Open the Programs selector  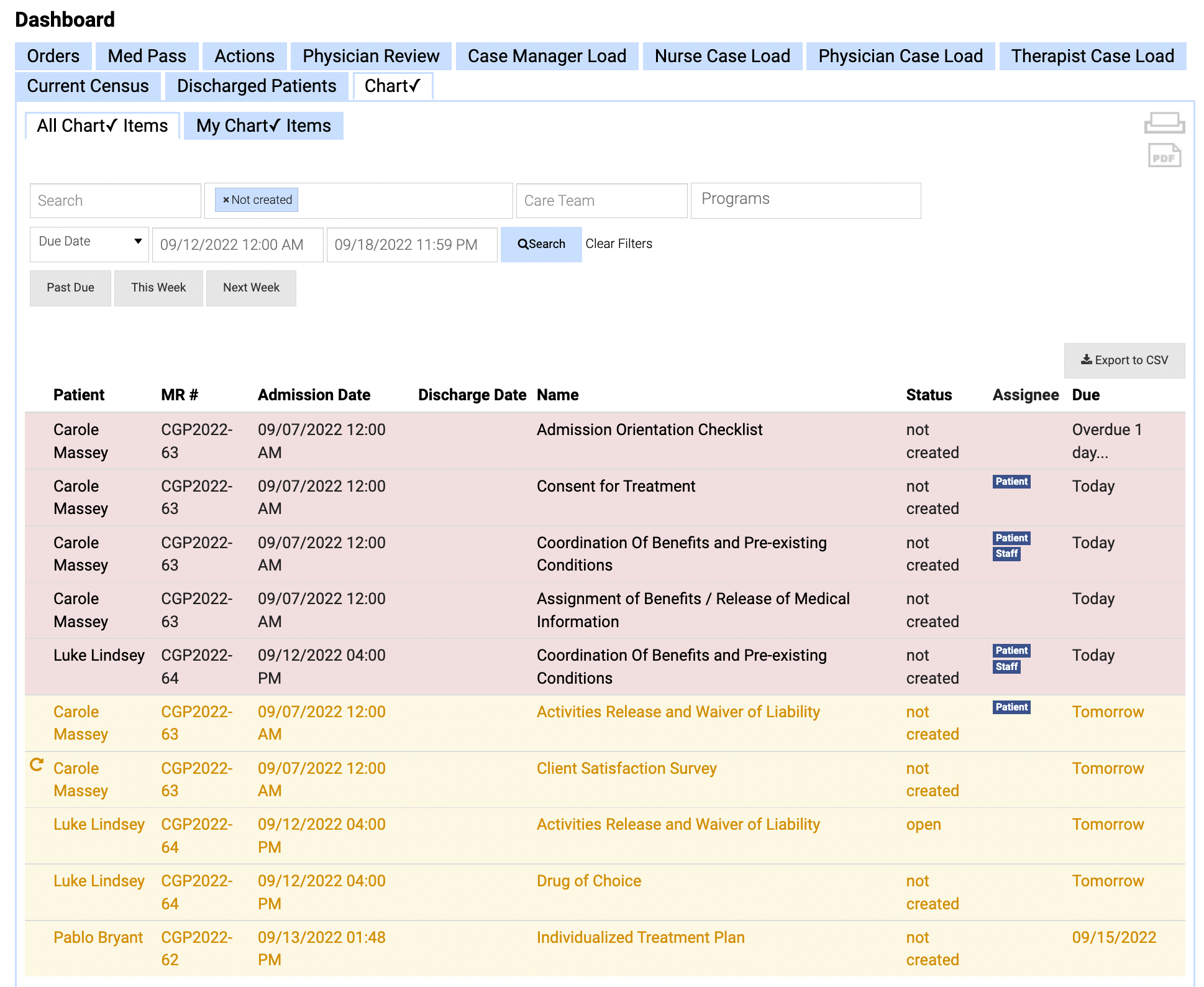coord(806,201)
